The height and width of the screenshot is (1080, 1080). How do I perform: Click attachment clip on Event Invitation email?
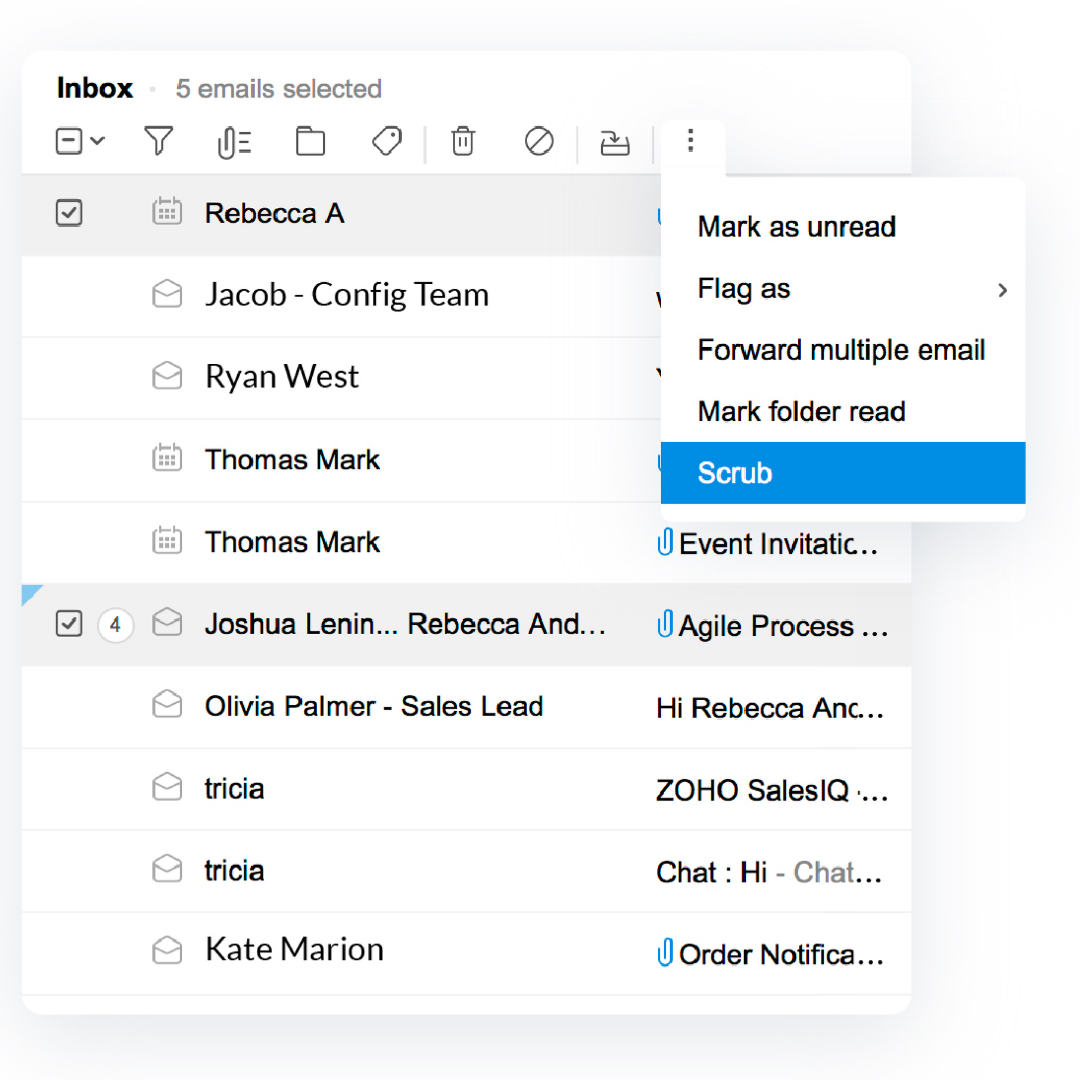665,542
